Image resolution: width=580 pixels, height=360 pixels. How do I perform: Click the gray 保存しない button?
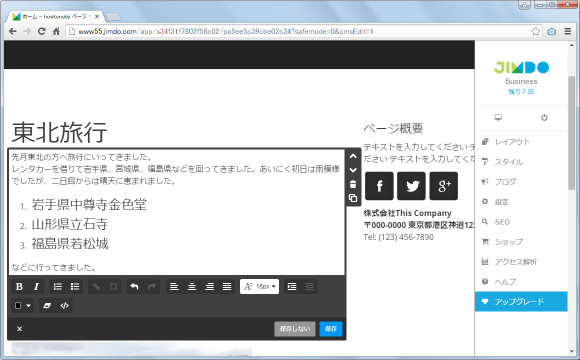point(295,329)
